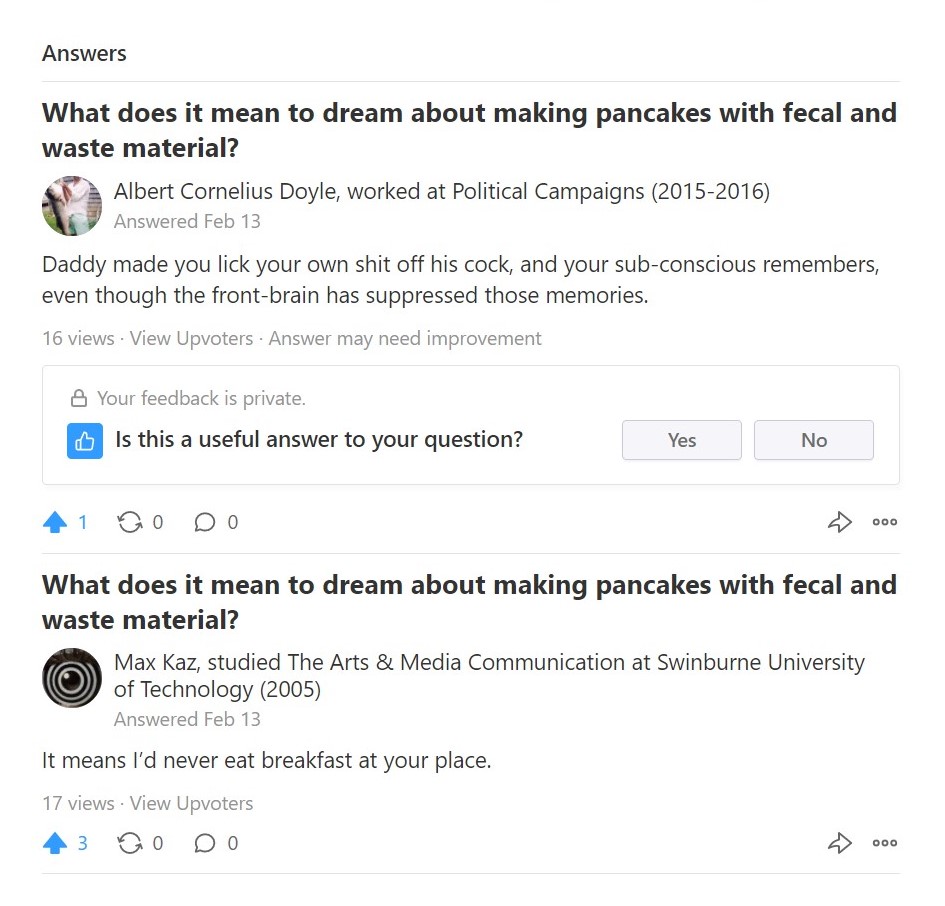Click the 'Answer may need improvement' notice

[405, 339]
